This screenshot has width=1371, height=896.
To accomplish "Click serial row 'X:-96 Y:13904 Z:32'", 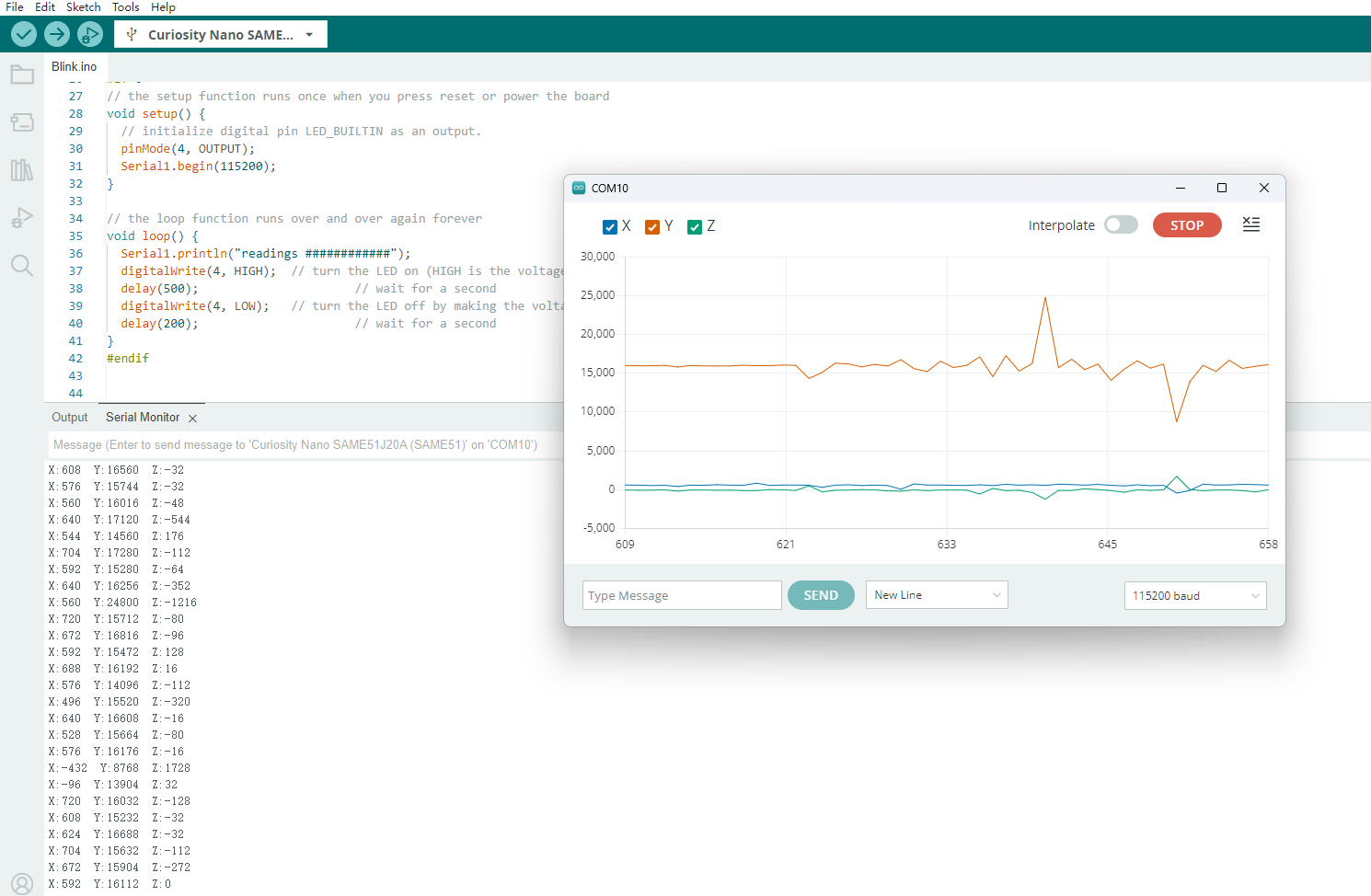I will [x=113, y=785].
